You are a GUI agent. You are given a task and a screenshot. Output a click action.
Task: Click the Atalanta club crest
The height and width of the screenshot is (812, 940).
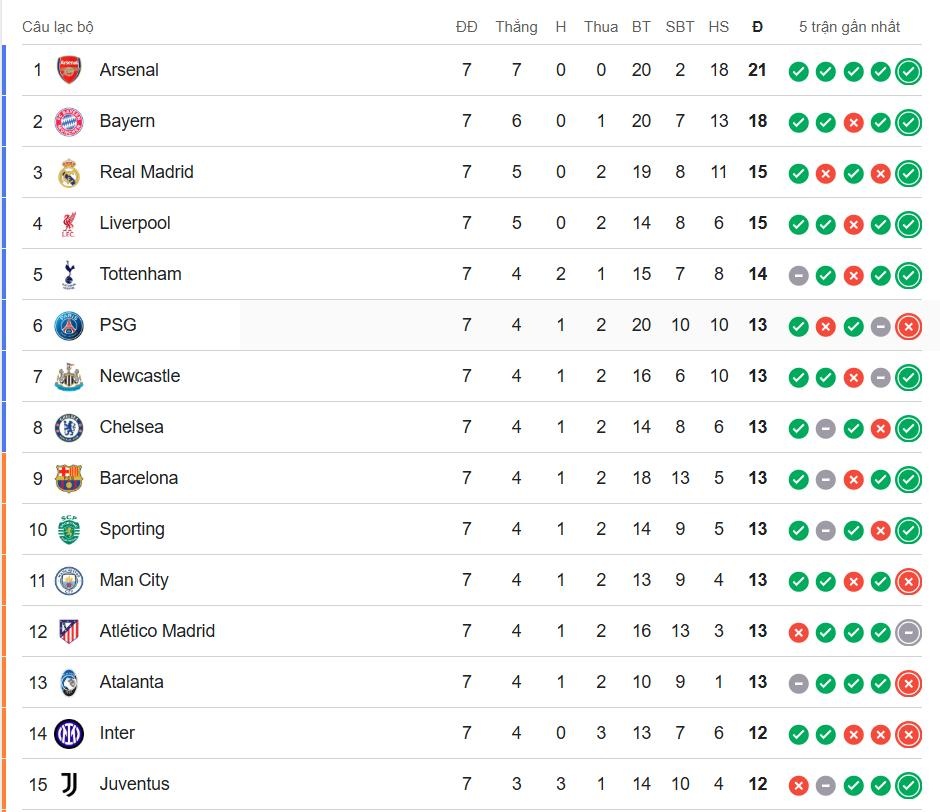67,682
